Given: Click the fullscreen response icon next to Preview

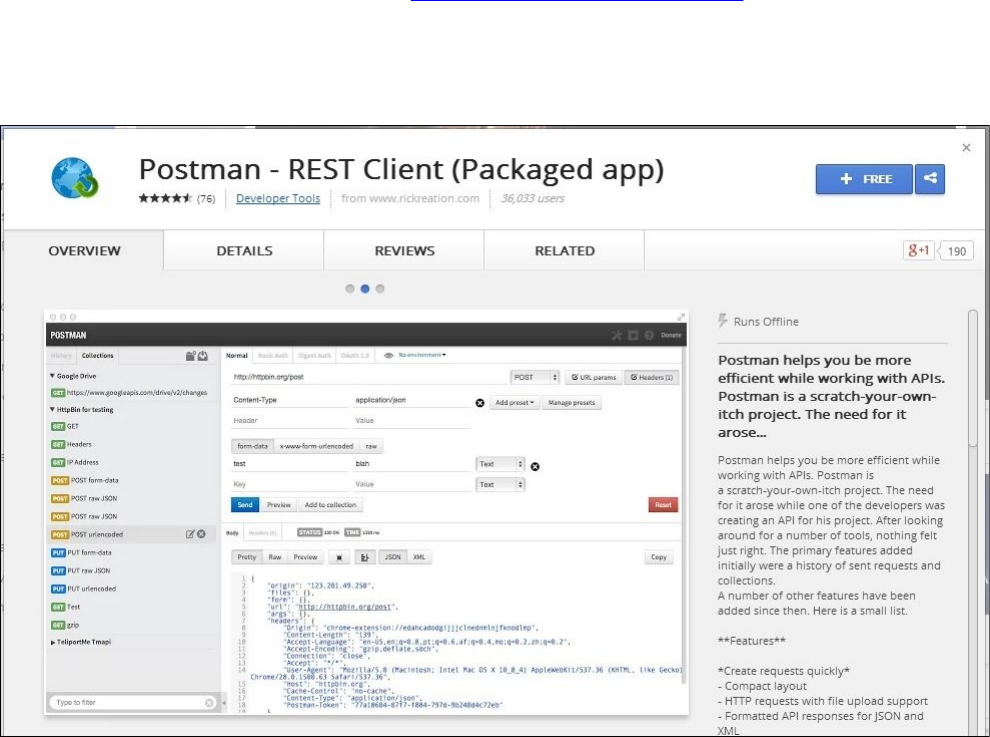Looking at the screenshot, I should point(339,557).
